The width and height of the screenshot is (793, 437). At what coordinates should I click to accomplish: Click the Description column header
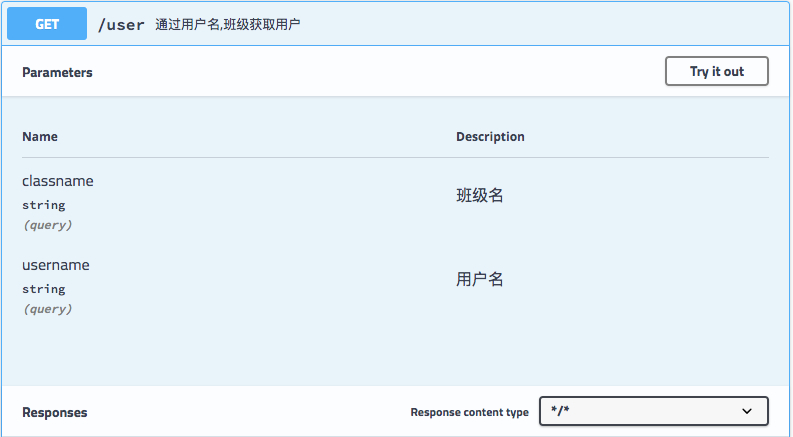pos(490,136)
